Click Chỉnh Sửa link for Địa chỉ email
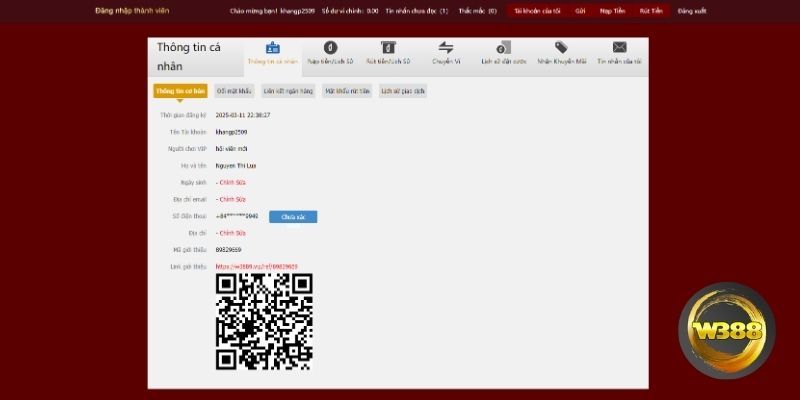800x400 pixels. (x=231, y=199)
